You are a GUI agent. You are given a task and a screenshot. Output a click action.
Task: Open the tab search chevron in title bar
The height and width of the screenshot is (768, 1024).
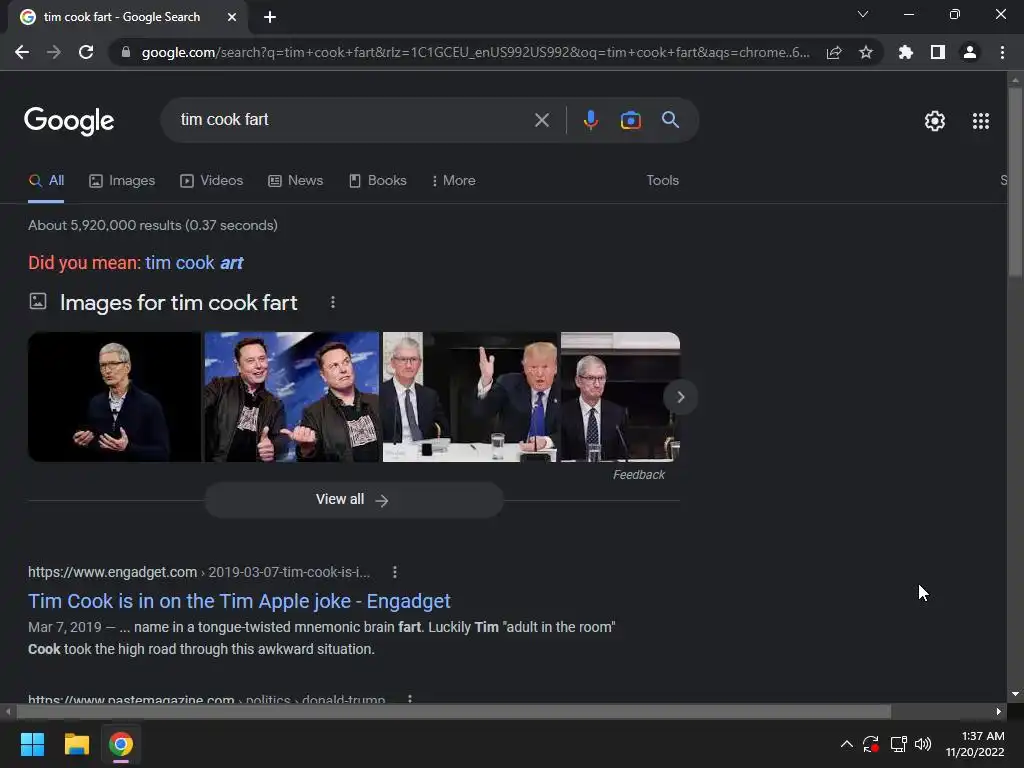pos(863,14)
